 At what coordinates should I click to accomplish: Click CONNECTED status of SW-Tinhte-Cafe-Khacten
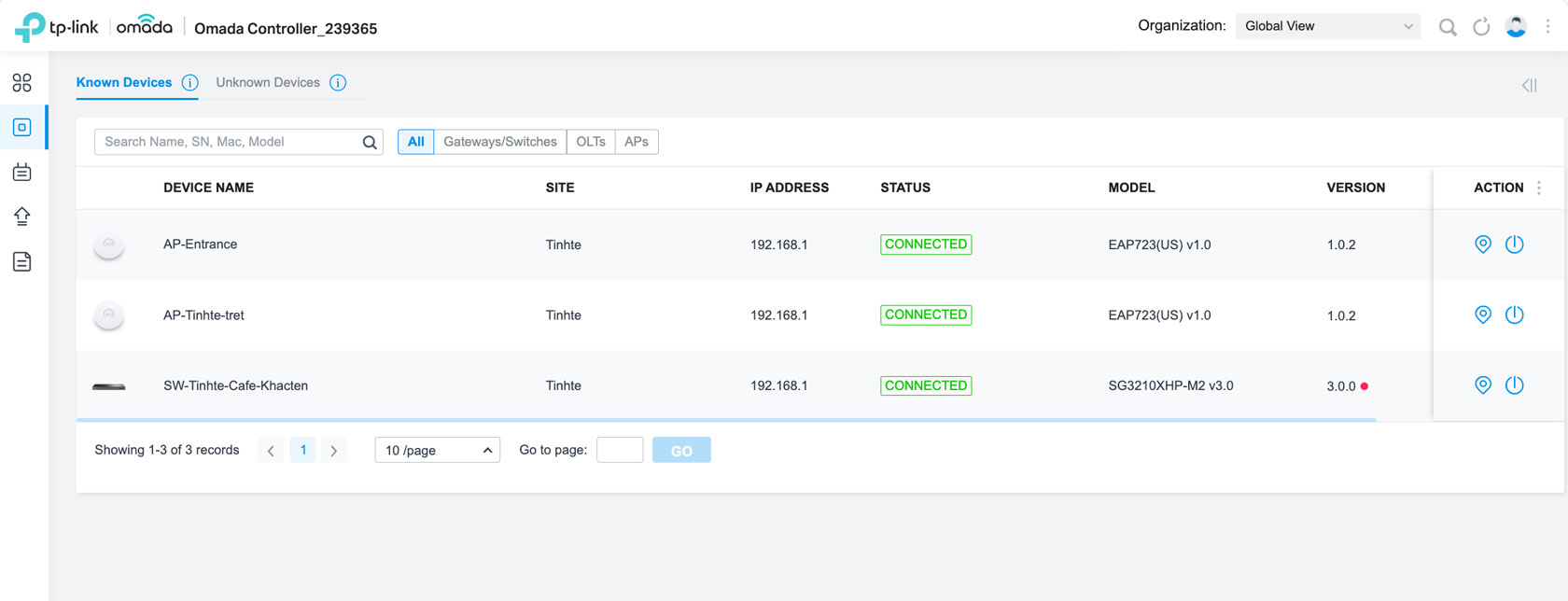click(x=926, y=385)
